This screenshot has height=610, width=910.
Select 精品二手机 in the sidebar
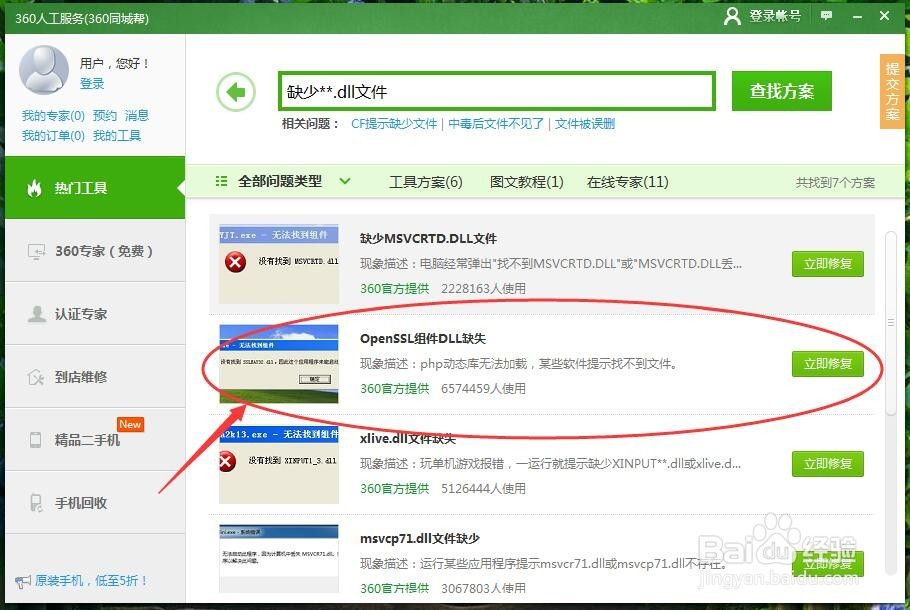coord(95,439)
